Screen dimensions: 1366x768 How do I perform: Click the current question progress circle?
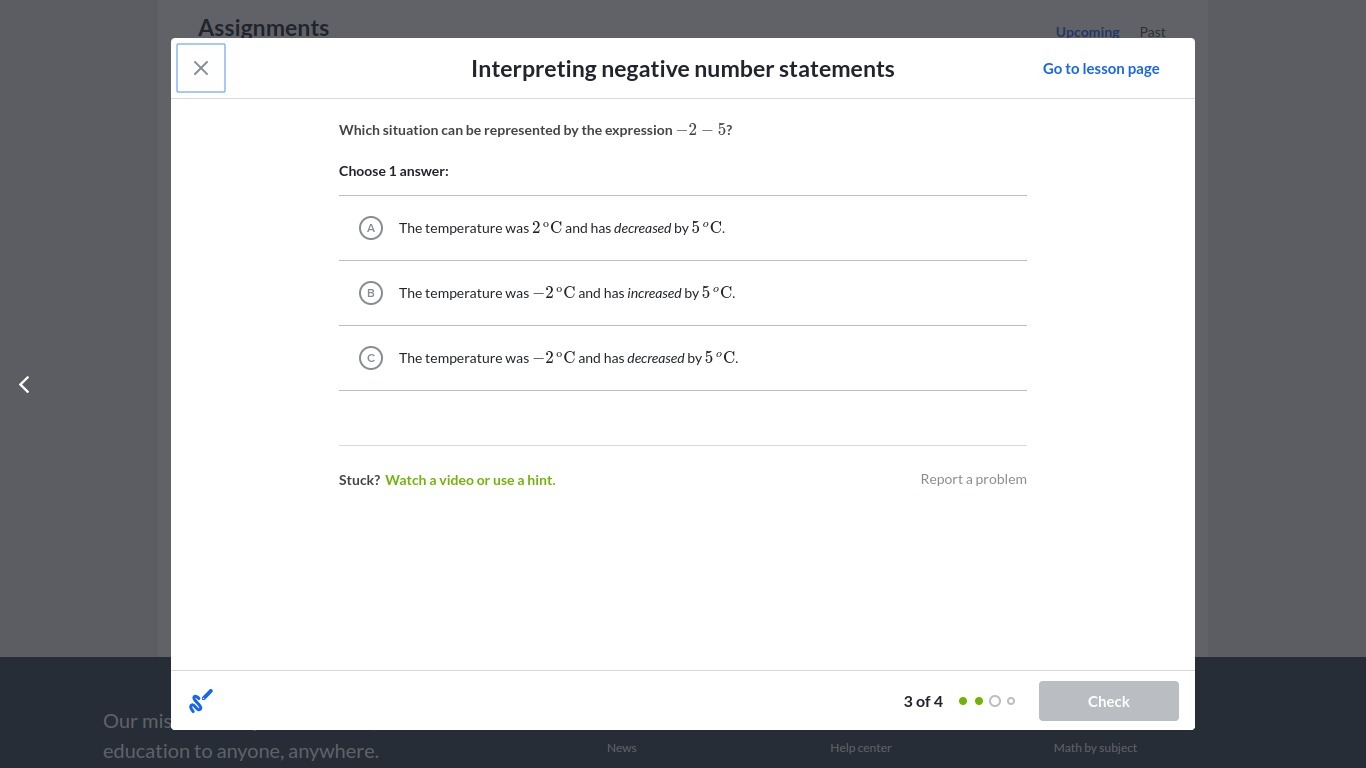(995, 701)
